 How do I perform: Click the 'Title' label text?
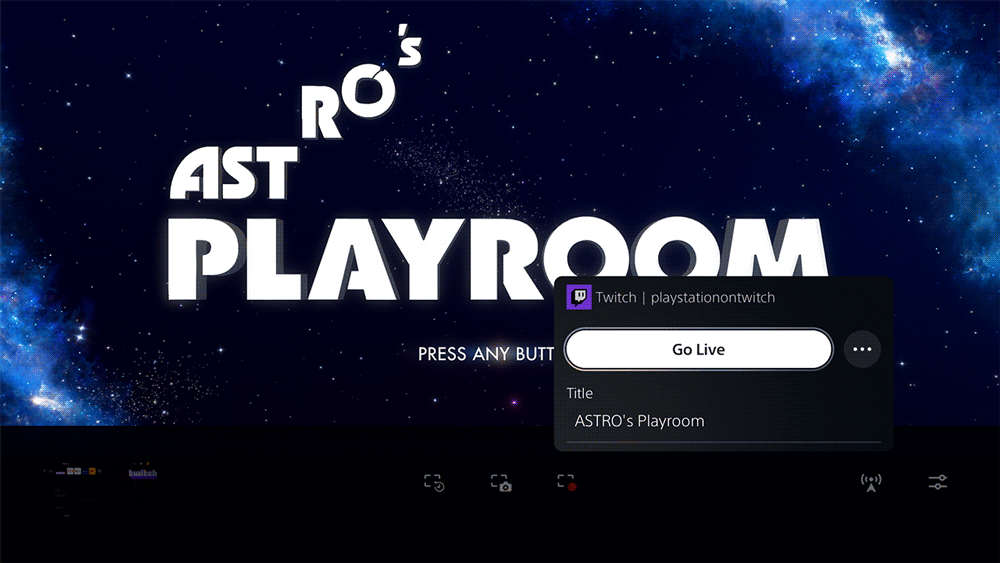click(580, 393)
